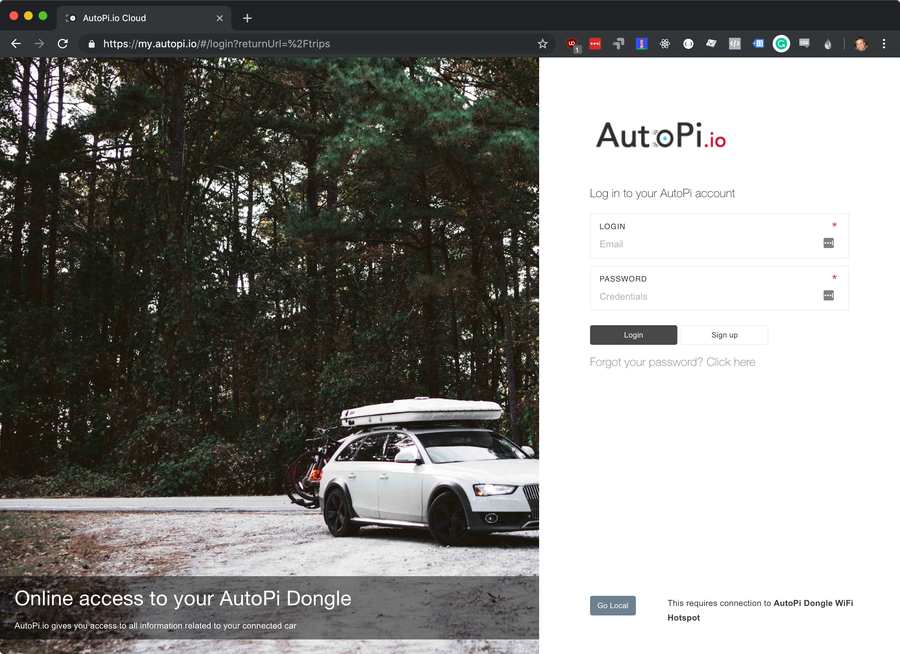Screen dimensions: 900x654
Task: Follow the Forgot your password link
Action: (672, 362)
